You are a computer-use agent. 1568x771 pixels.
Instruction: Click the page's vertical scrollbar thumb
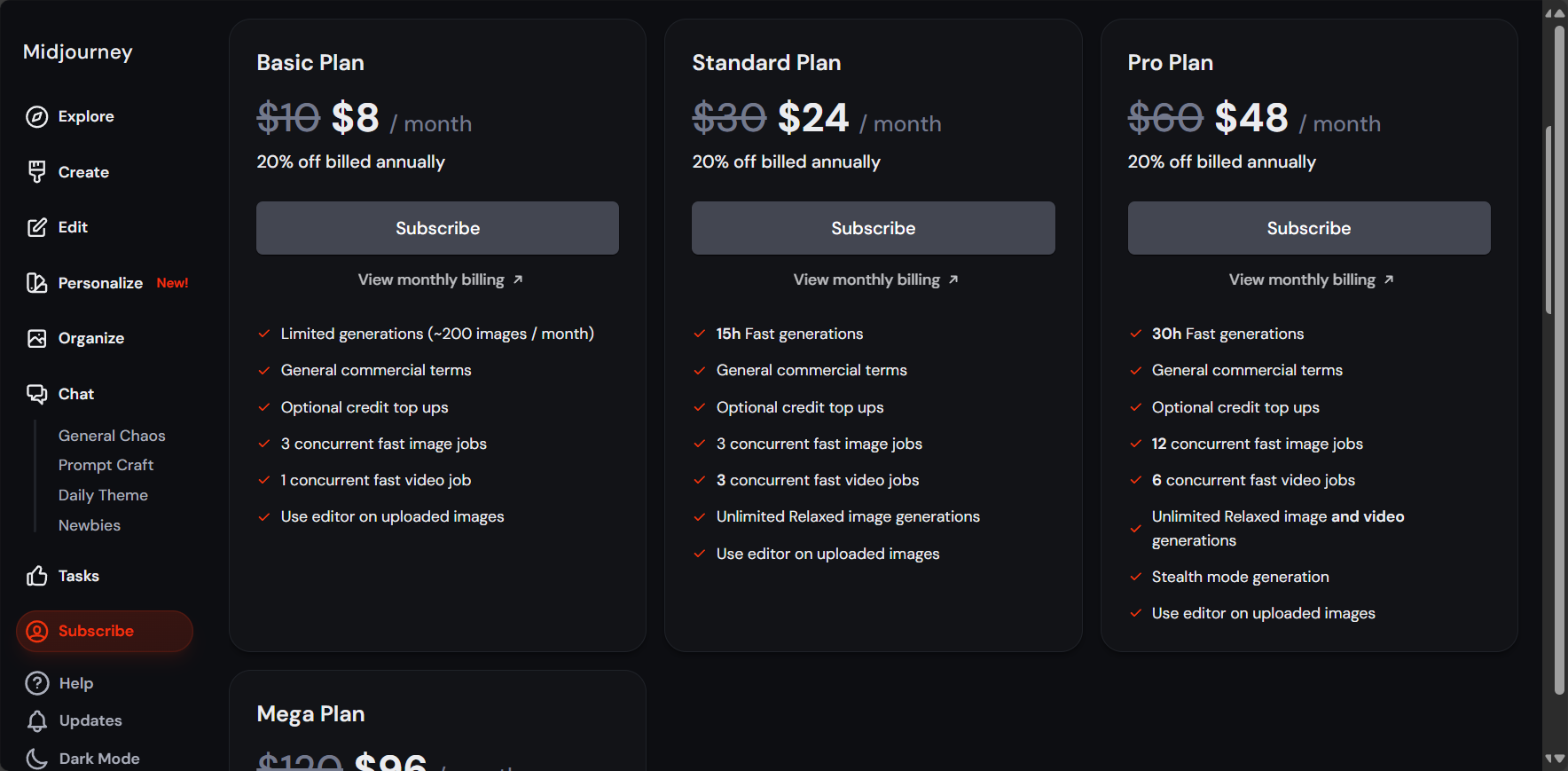coord(1559,359)
